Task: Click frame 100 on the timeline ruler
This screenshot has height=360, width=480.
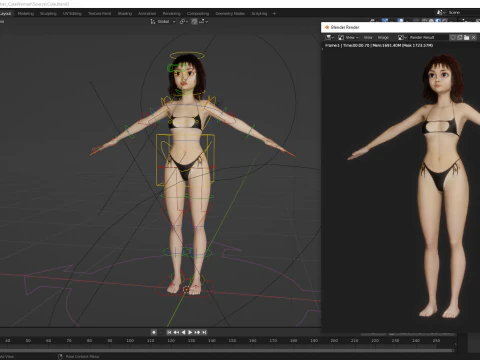Action: point(130,341)
